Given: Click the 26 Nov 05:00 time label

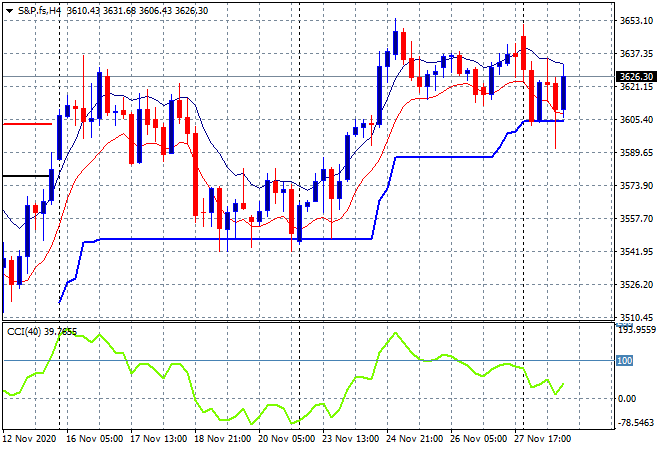Looking at the screenshot, I should coord(479,439).
